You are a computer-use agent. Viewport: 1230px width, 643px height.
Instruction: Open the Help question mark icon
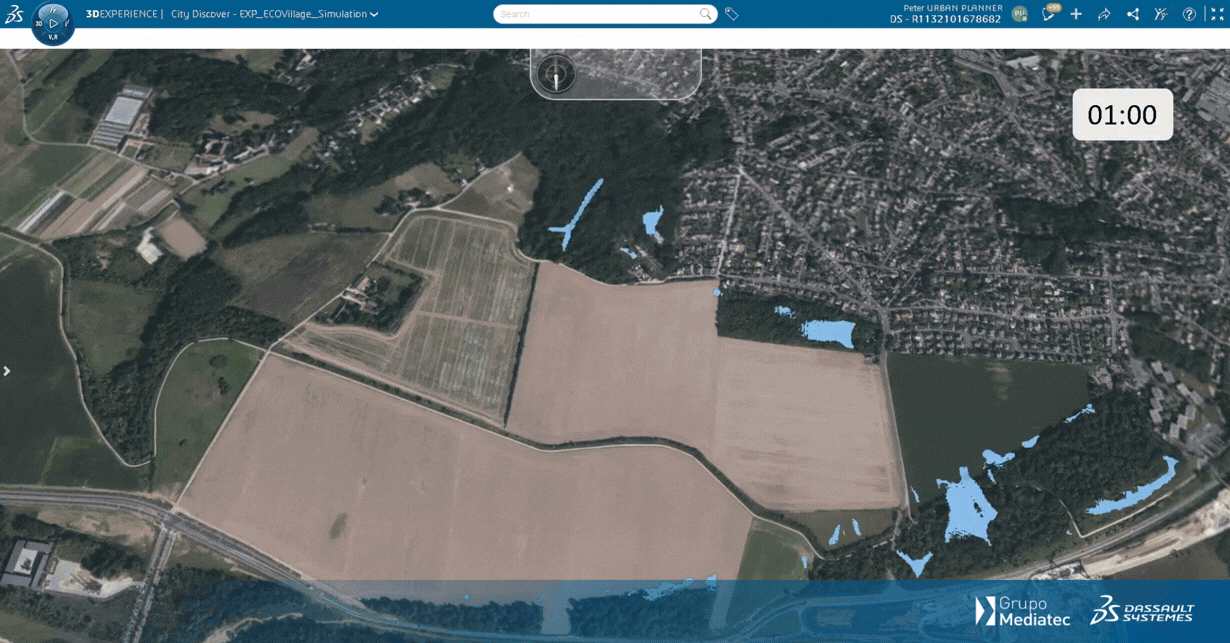pyautogui.click(x=1189, y=14)
